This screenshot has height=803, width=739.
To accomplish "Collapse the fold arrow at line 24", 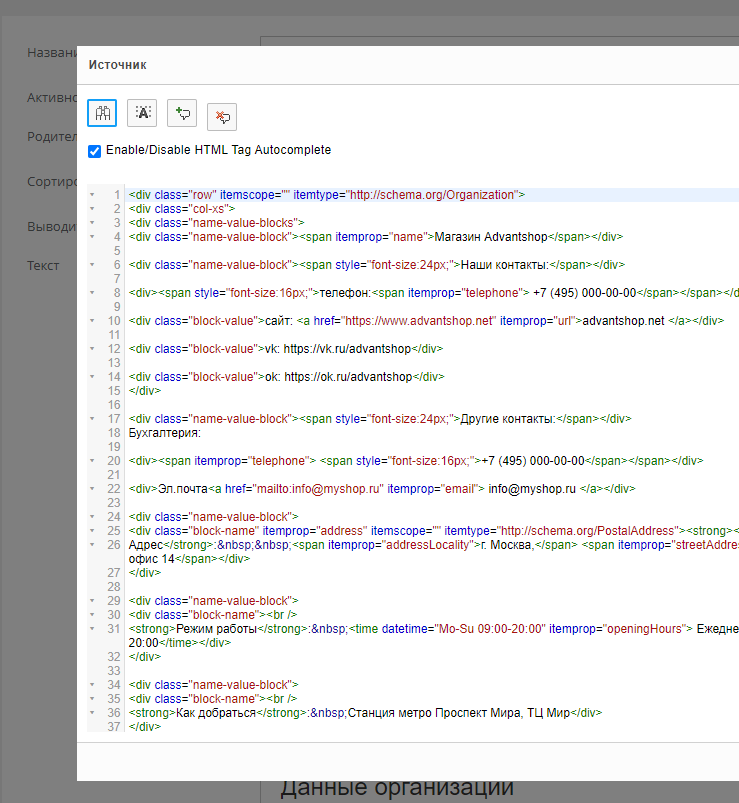I will pyautogui.click(x=93, y=517).
